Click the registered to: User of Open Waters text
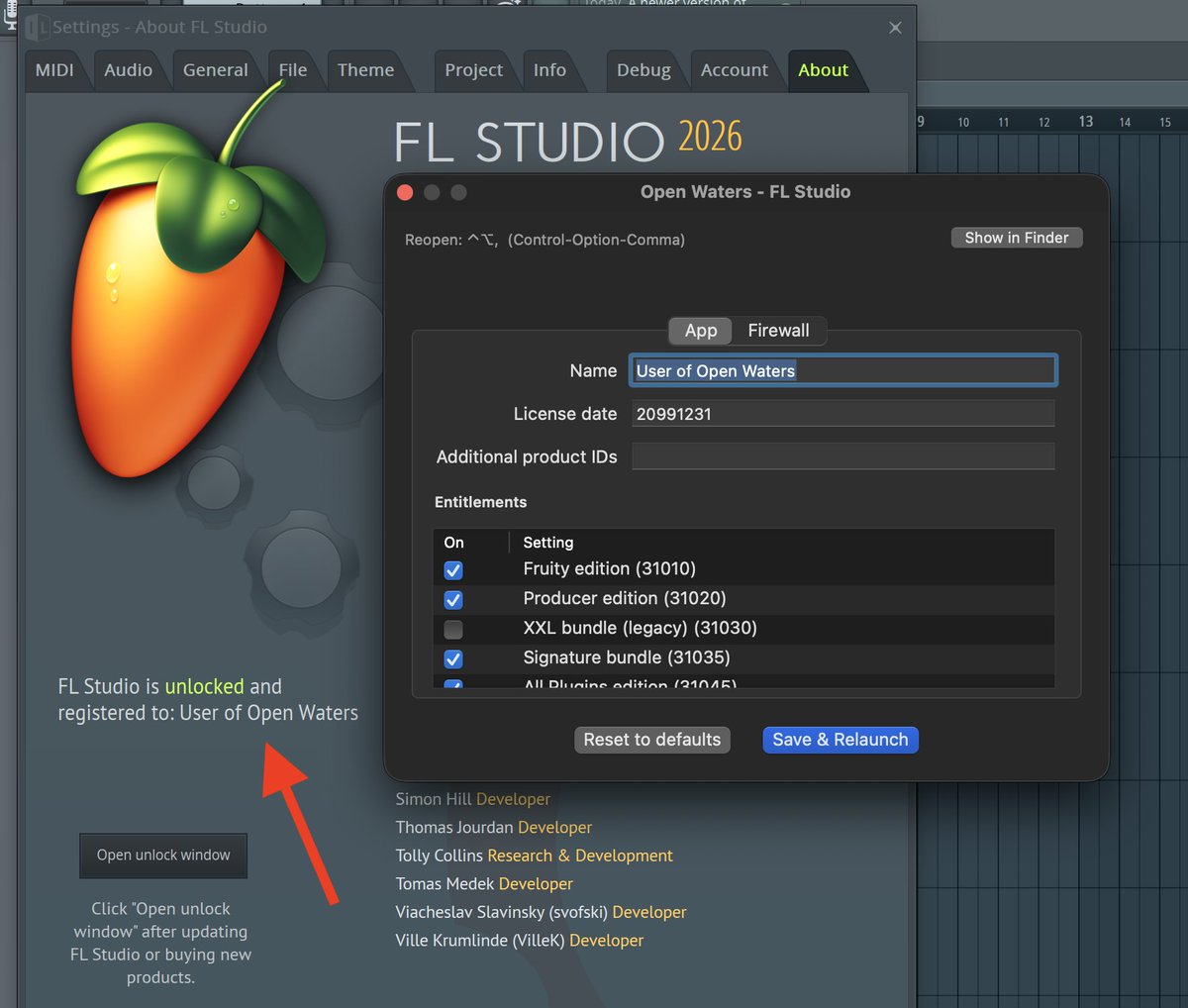Screen dimensions: 1188x1008 [208, 713]
